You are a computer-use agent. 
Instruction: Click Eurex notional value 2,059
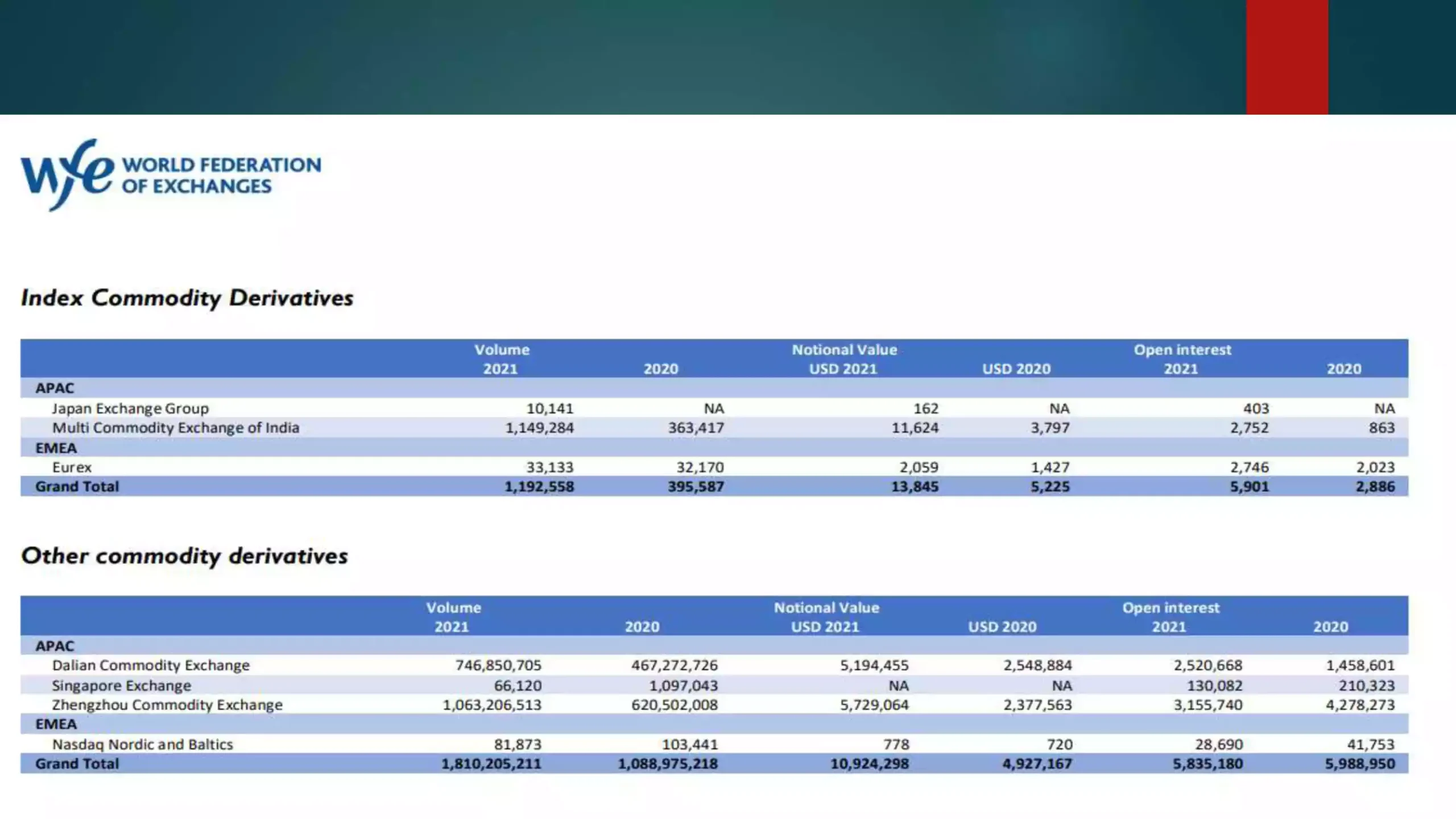919,468
